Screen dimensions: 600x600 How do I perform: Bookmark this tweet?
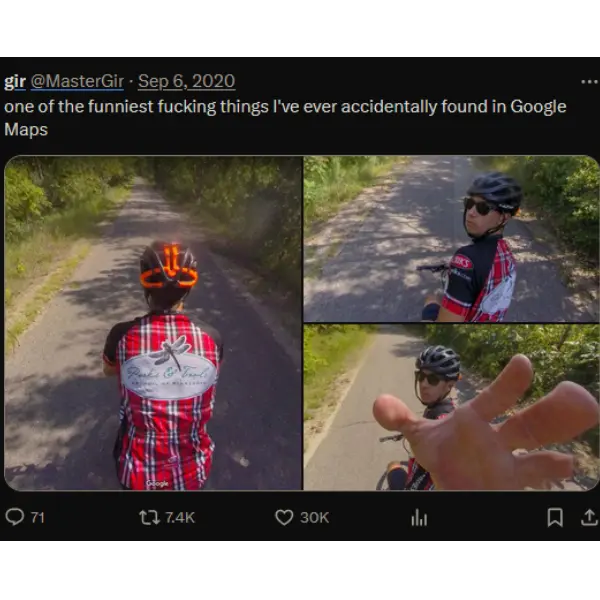(554, 517)
